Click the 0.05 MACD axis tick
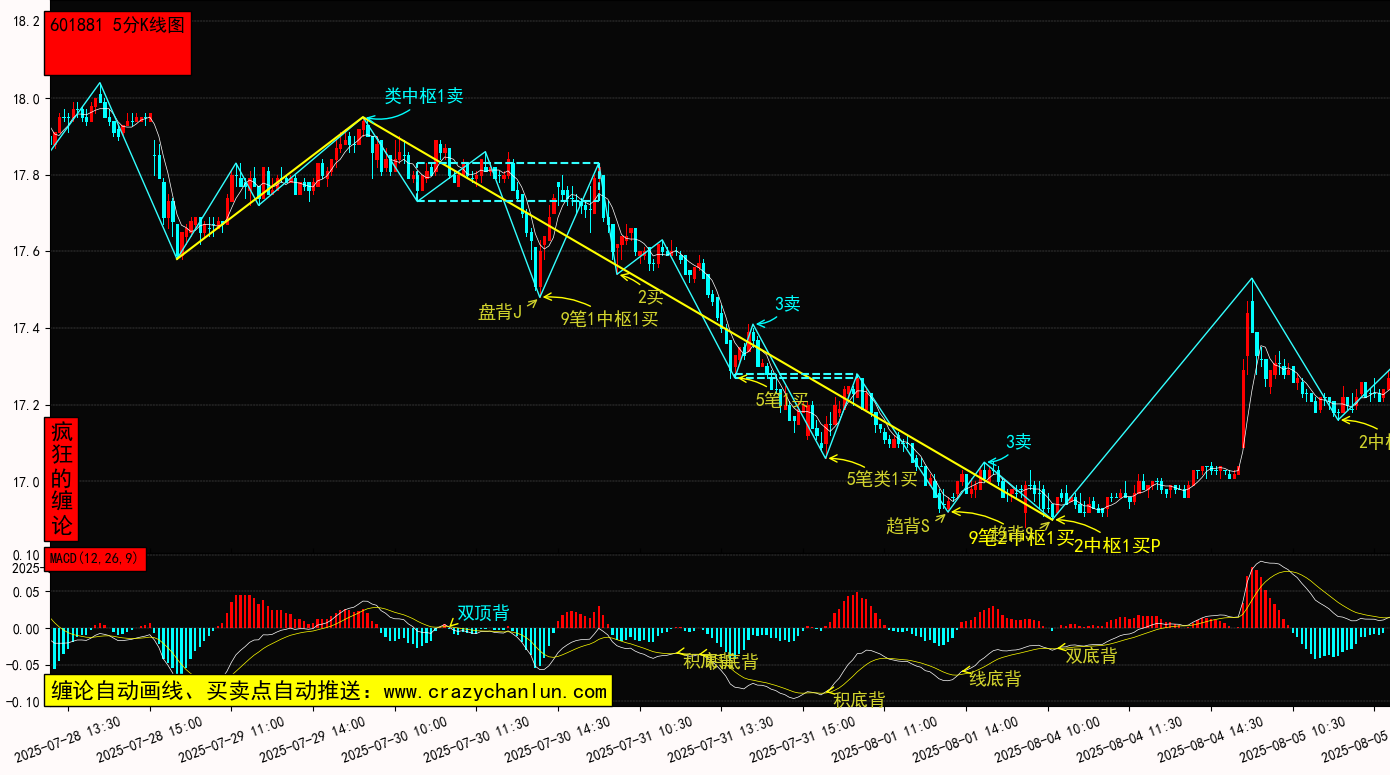The image size is (1390, 775). (27, 592)
